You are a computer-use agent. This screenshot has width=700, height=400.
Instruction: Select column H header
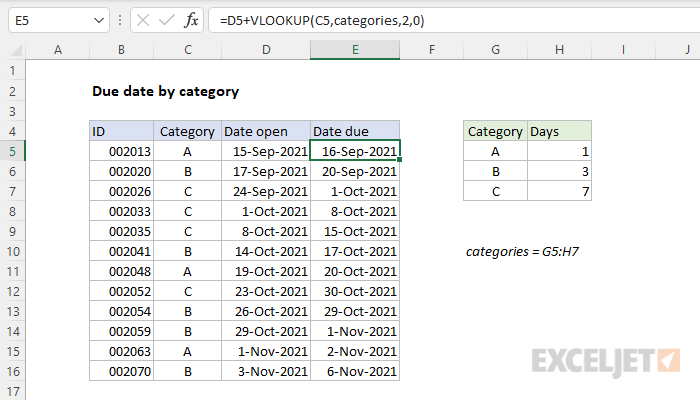click(x=559, y=50)
